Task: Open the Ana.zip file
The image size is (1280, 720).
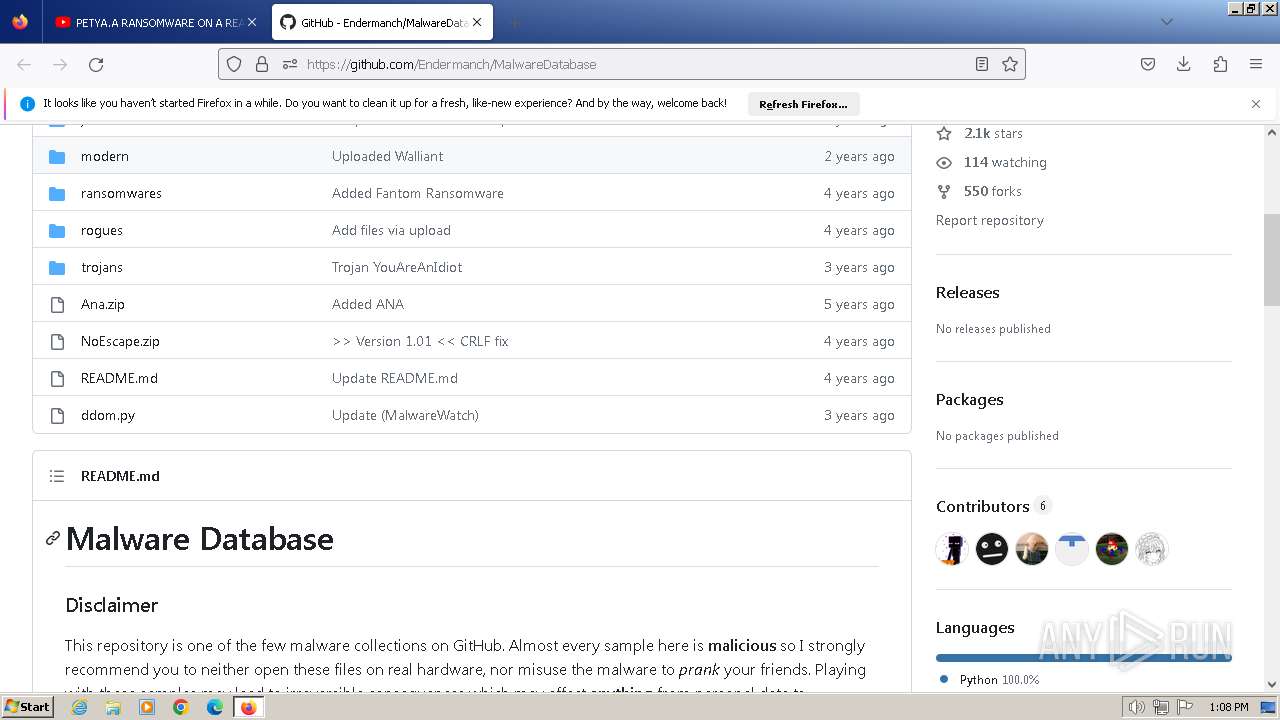Action: tap(103, 304)
